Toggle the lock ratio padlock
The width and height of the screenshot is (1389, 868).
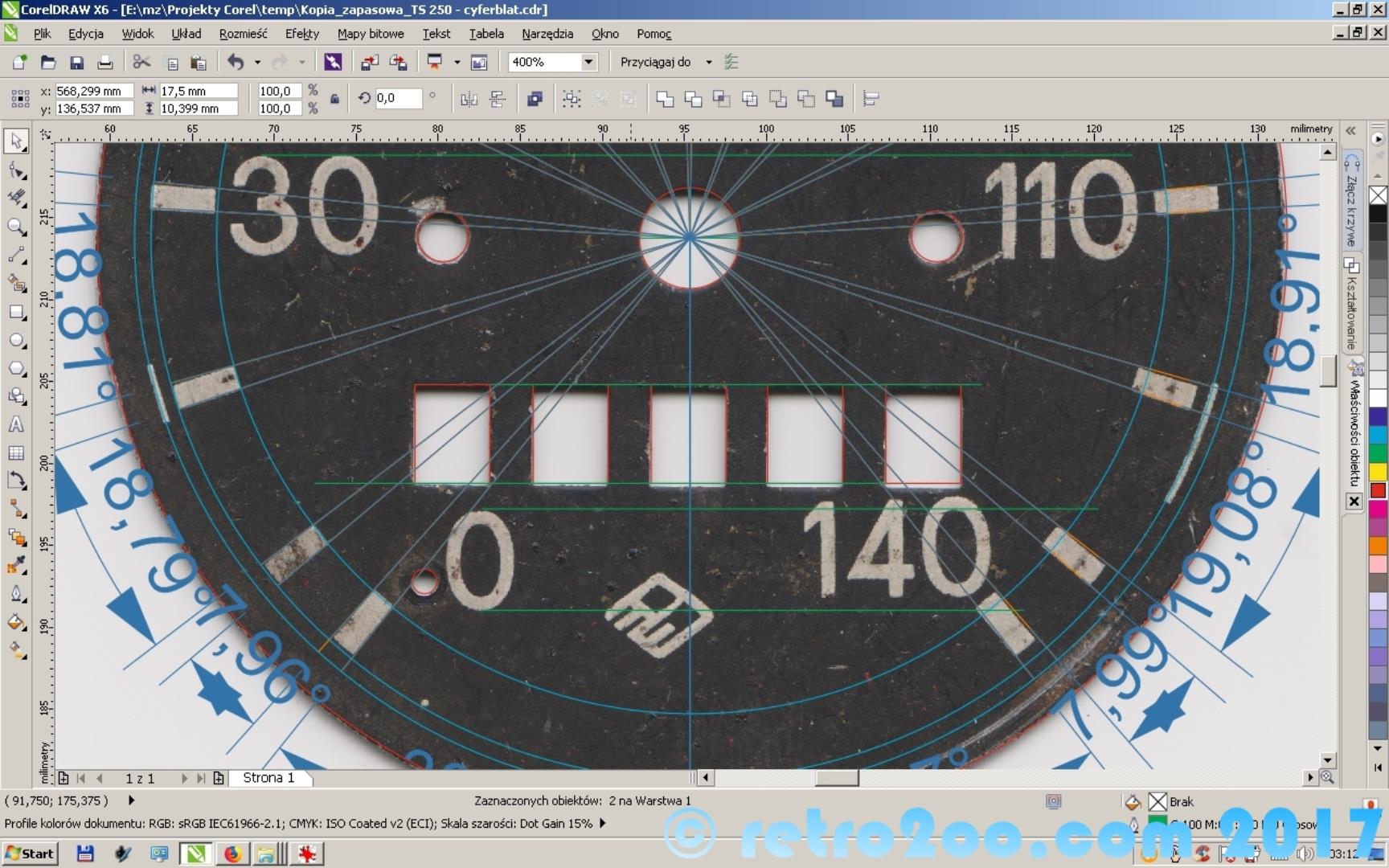334,100
